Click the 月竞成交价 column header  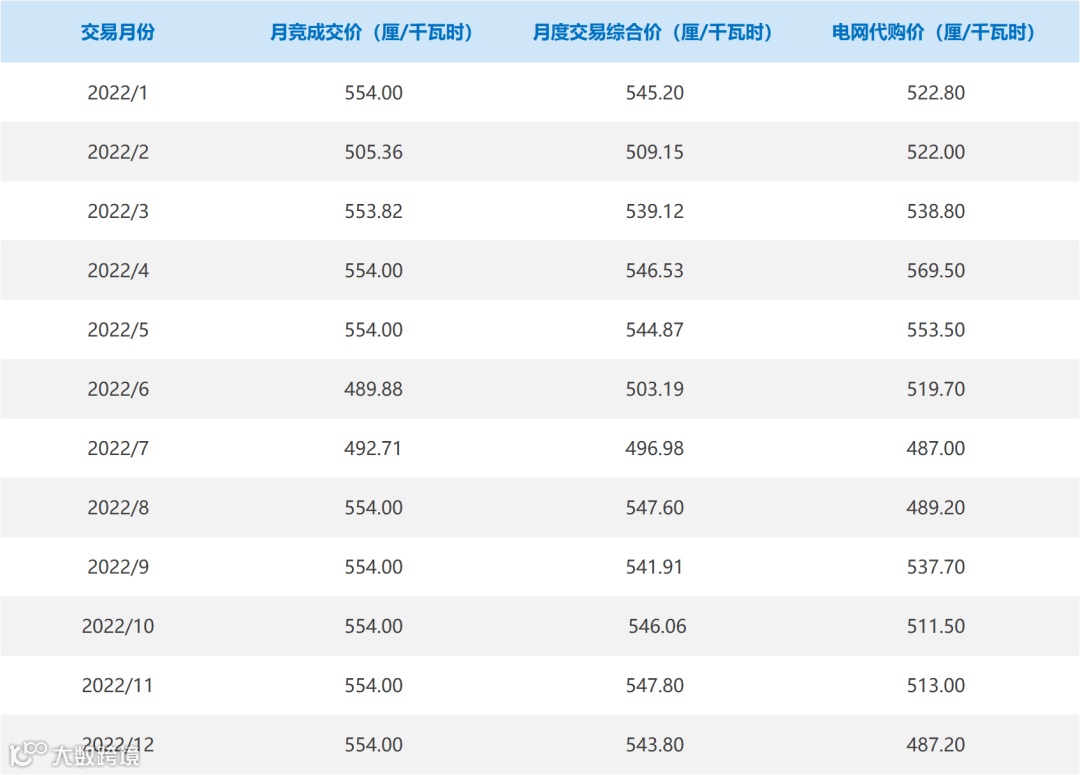(372, 32)
